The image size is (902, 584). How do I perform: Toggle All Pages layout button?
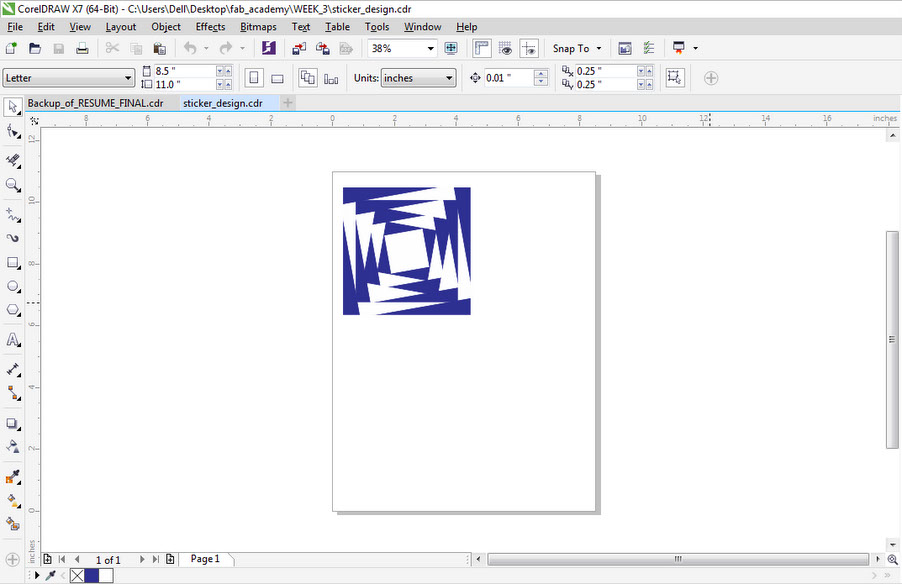[x=308, y=78]
